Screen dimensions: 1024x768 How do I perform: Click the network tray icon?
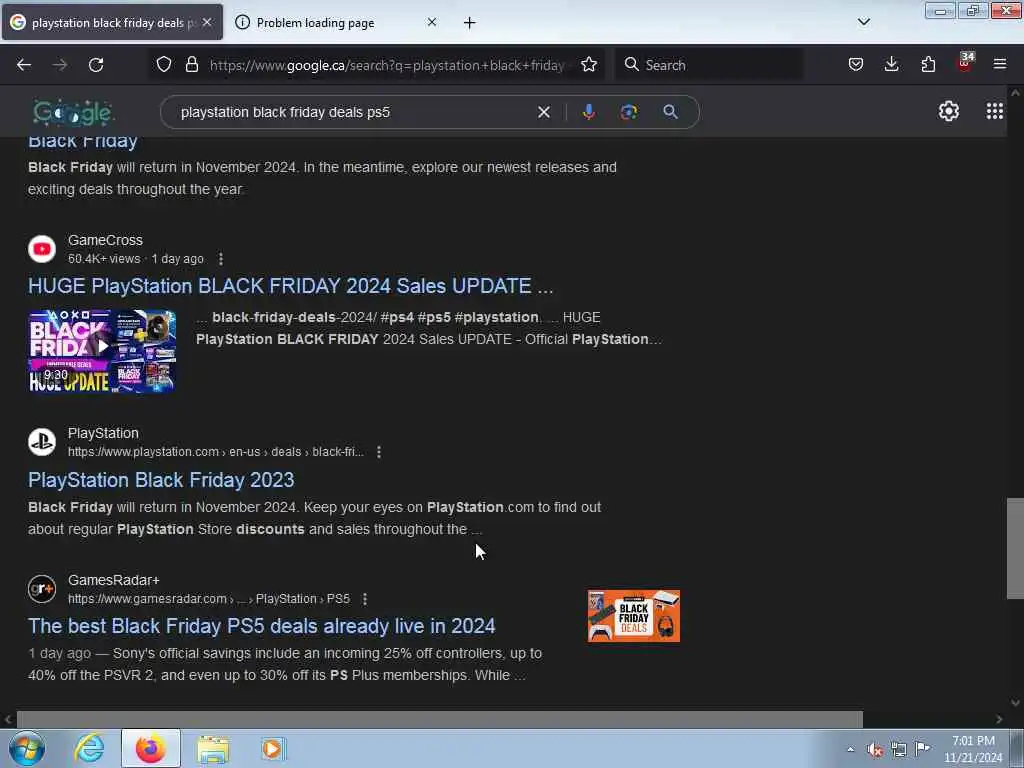[x=899, y=750]
